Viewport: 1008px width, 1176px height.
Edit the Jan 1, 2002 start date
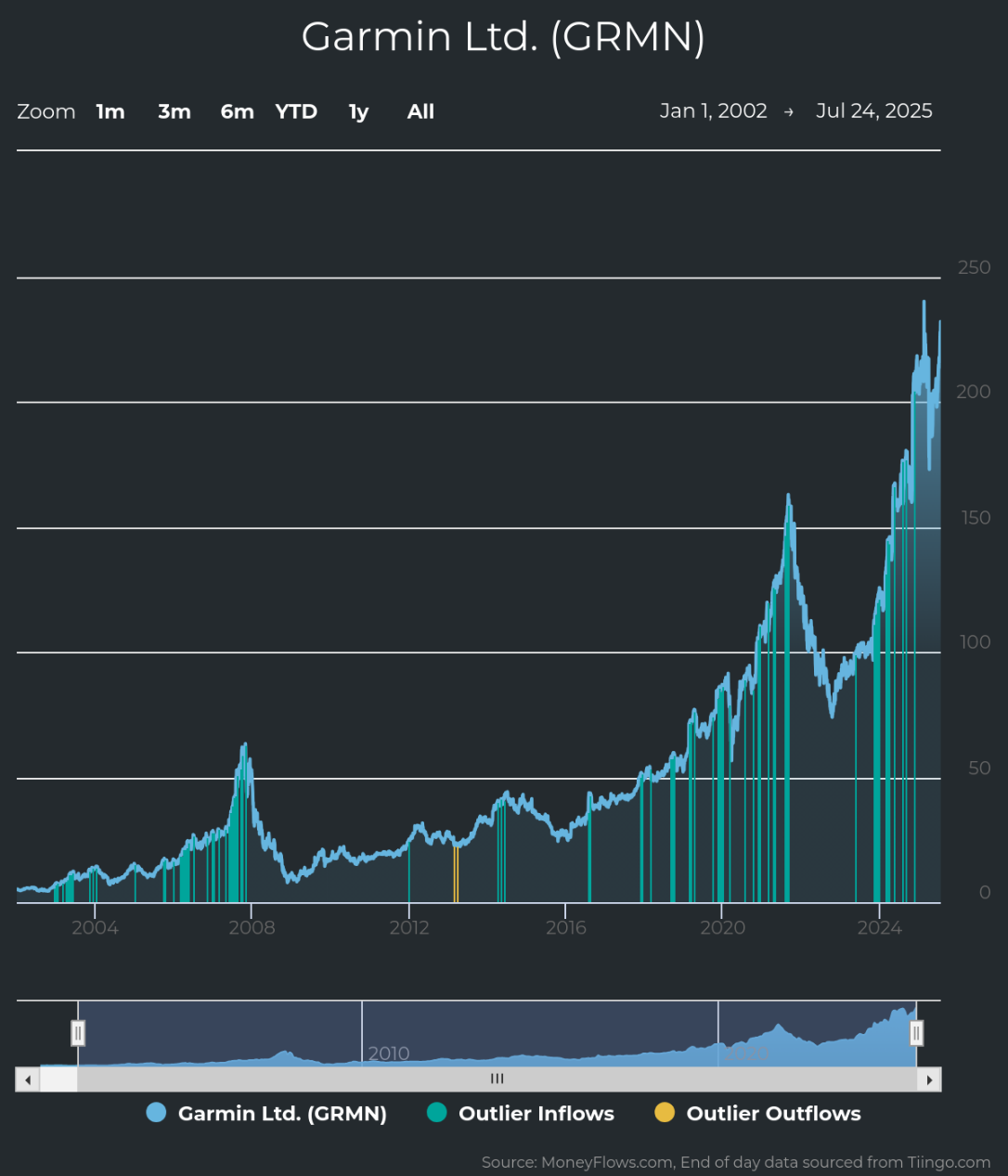[x=713, y=110]
